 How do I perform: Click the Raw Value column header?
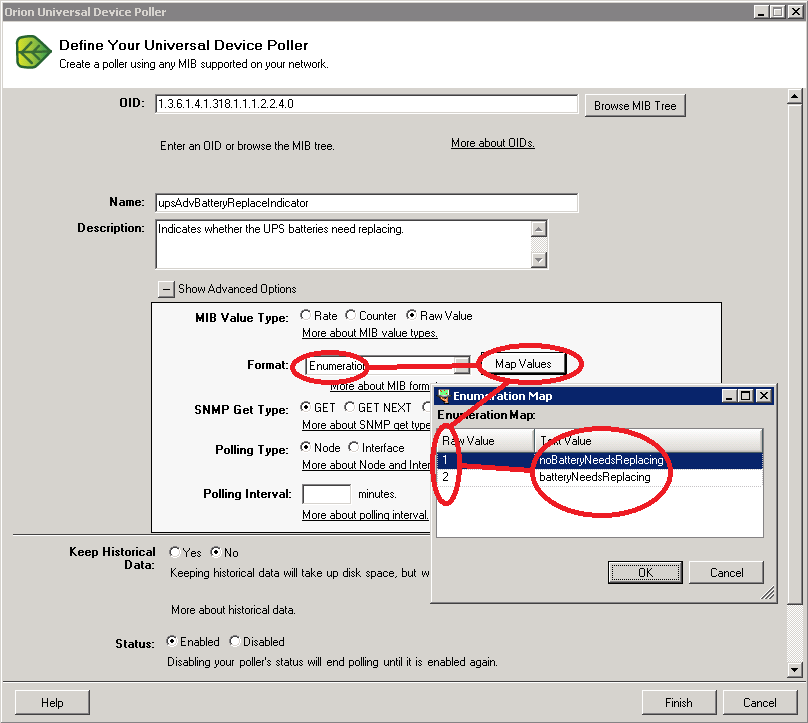[x=485, y=441]
